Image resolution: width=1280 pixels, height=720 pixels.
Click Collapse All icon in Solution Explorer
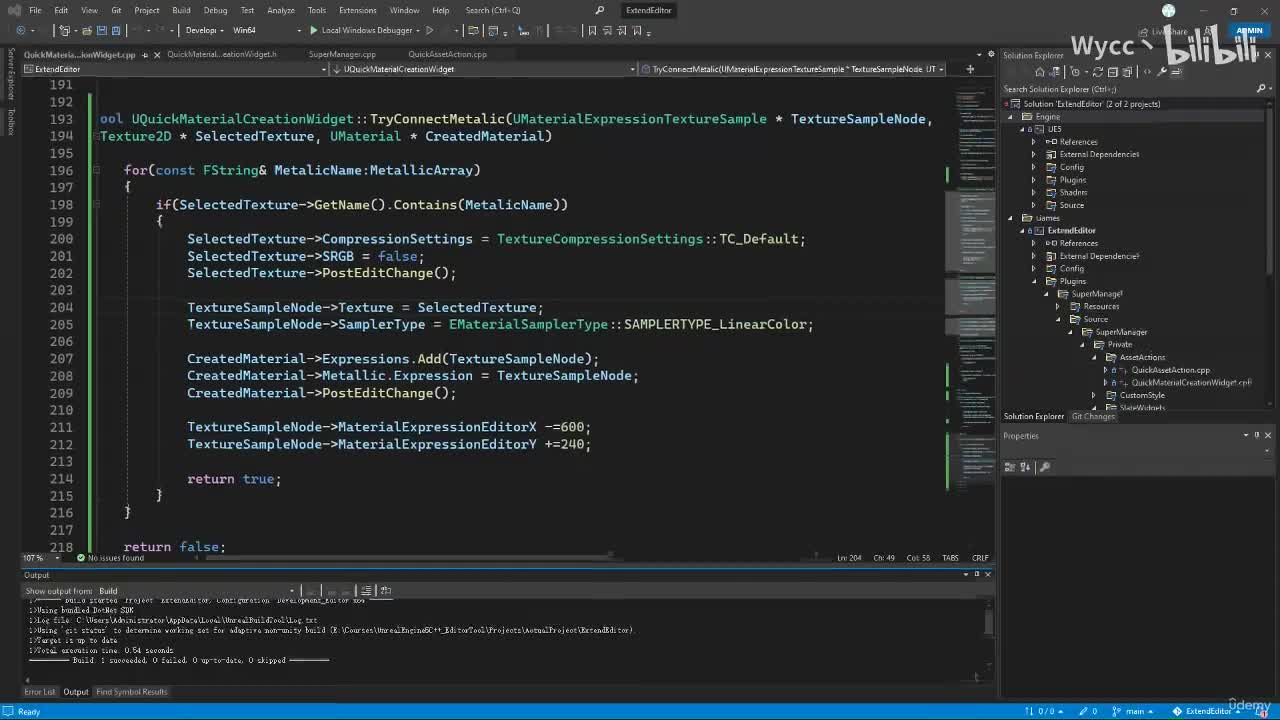[x=1111, y=72]
